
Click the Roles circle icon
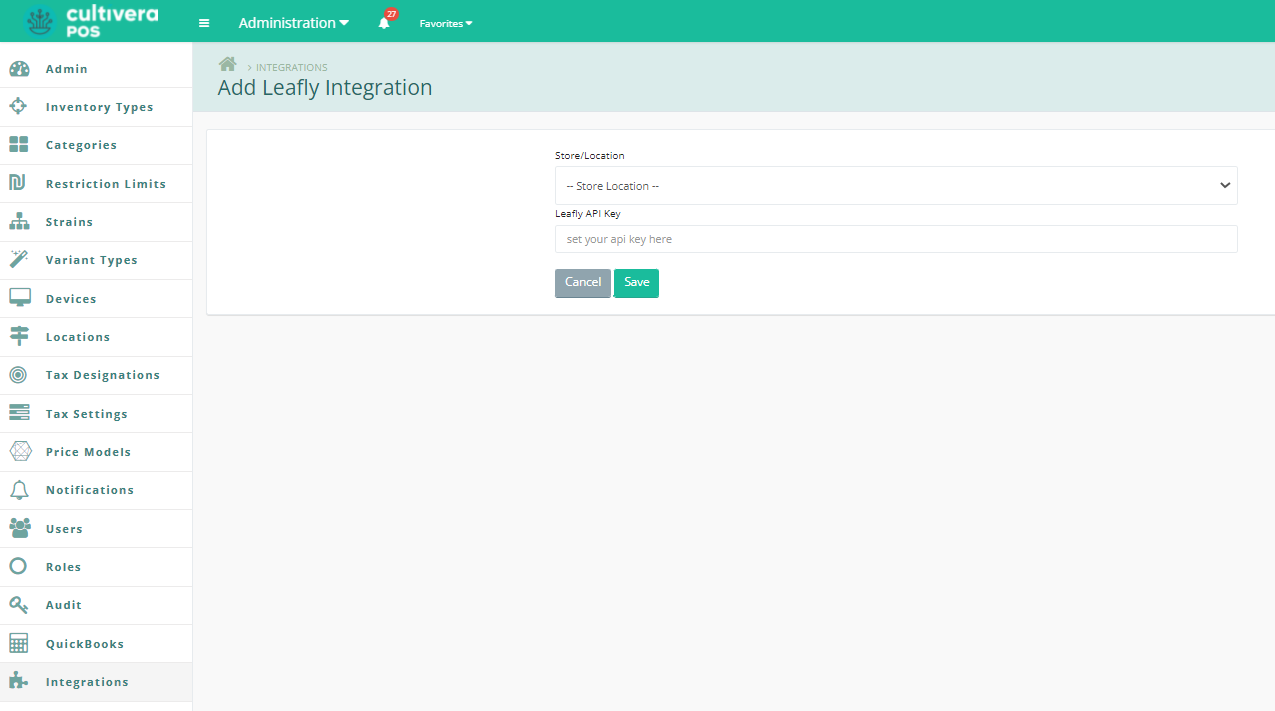18,566
